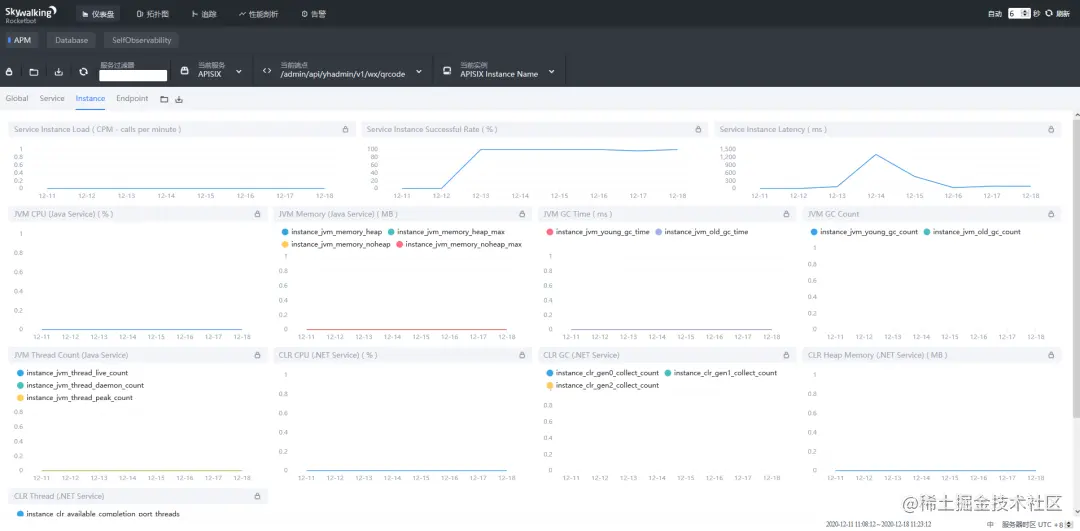Screen dimensions: 1080x531
Task: Click the download export icon in toolbar
Action: (59, 72)
